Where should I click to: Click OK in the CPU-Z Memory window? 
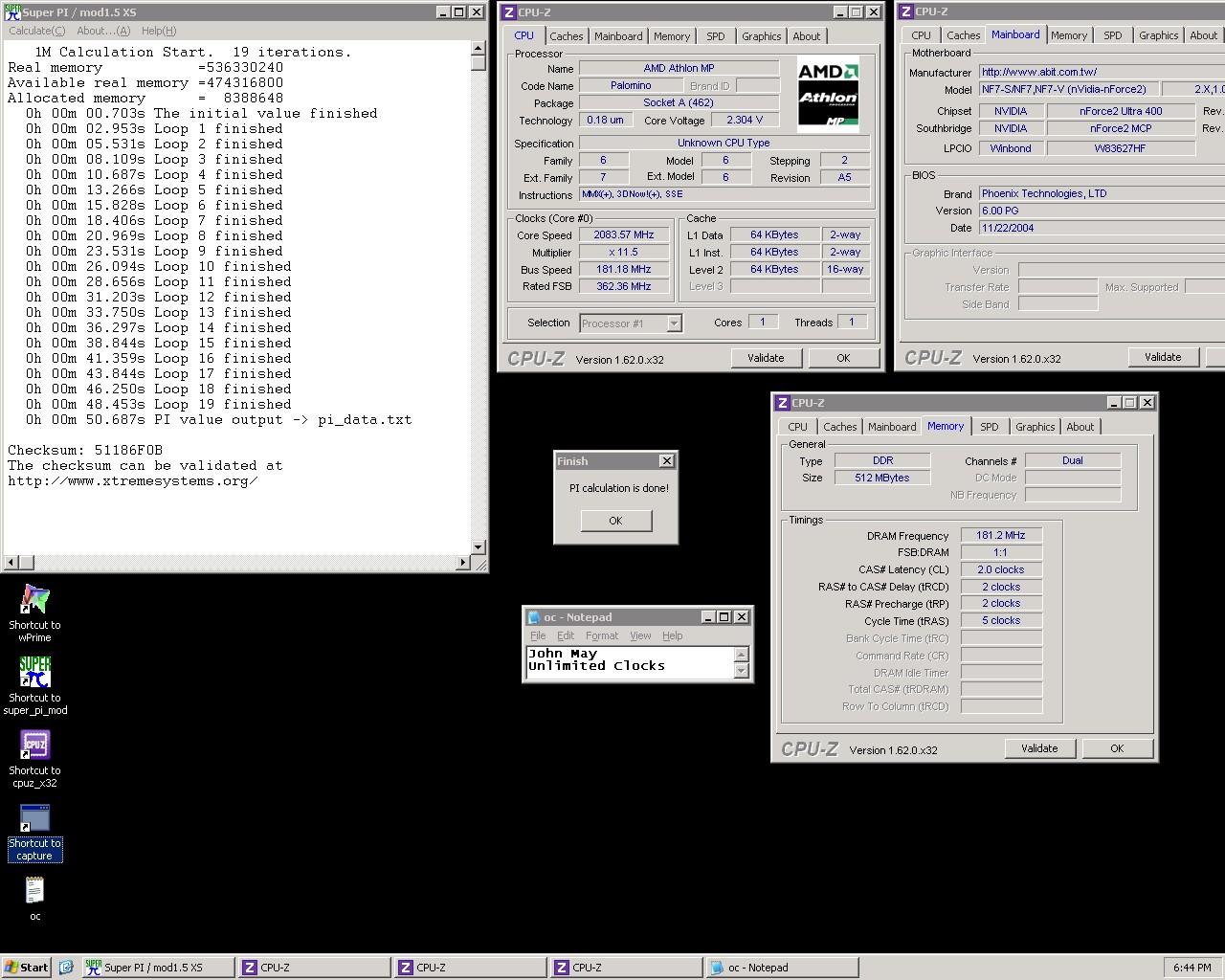pos(1117,748)
